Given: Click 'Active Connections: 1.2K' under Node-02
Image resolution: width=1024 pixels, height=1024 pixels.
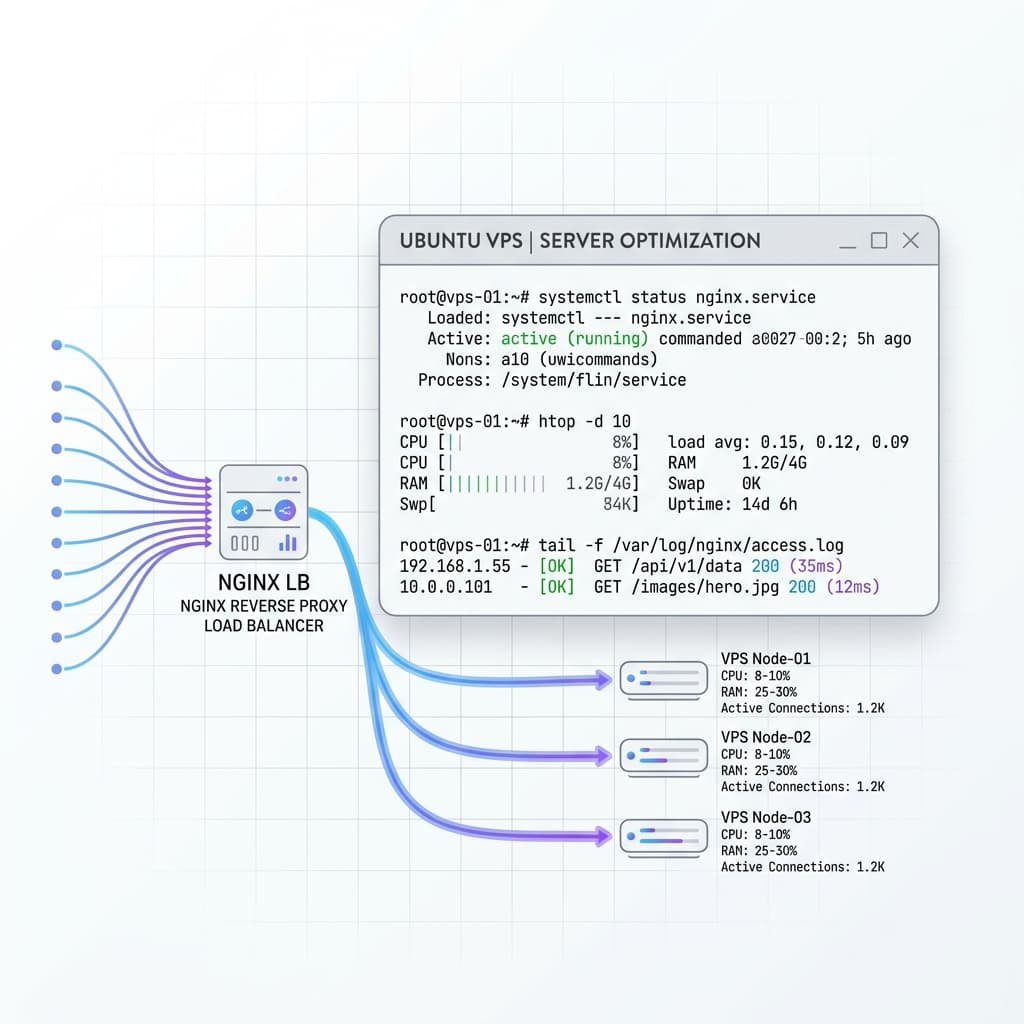Looking at the screenshot, I should [x=803, y=787].
